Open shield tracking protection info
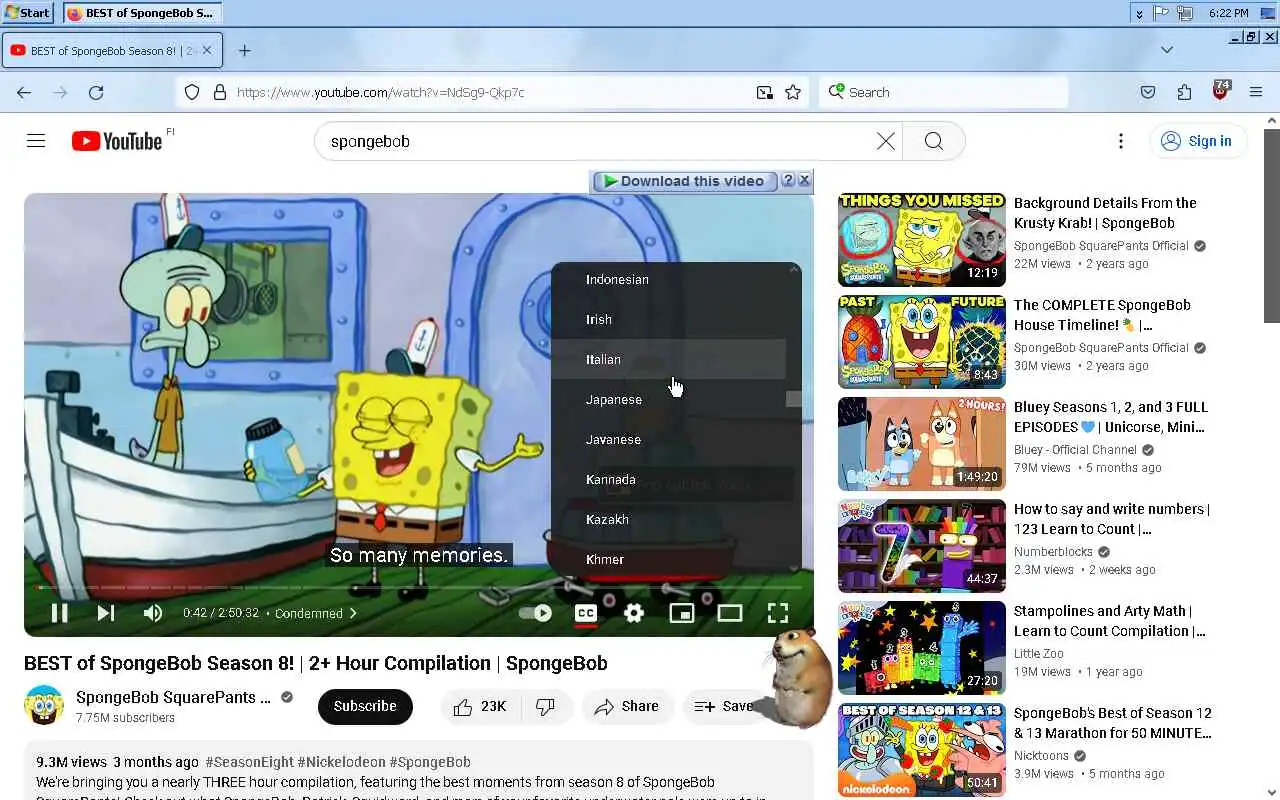The width and height of the screenshot is (1280, 800). [x=192, y=92]
